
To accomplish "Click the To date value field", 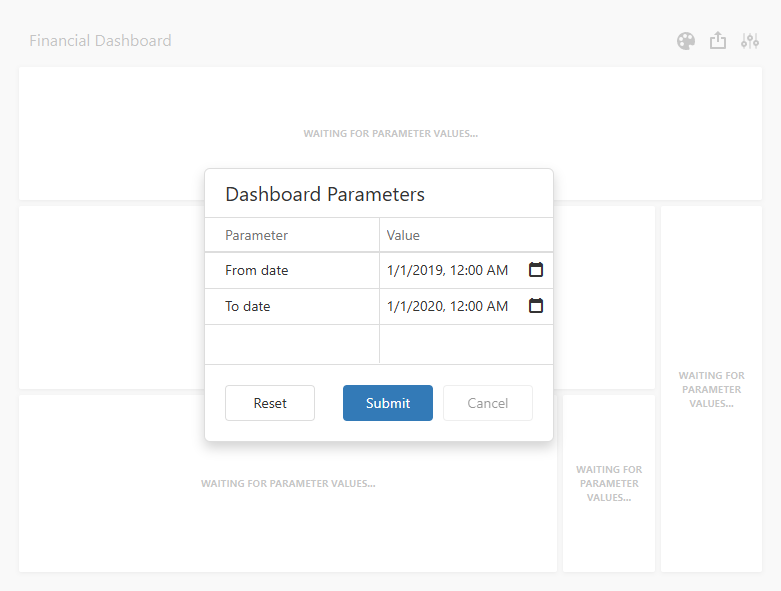I will [x=448, y=306].
